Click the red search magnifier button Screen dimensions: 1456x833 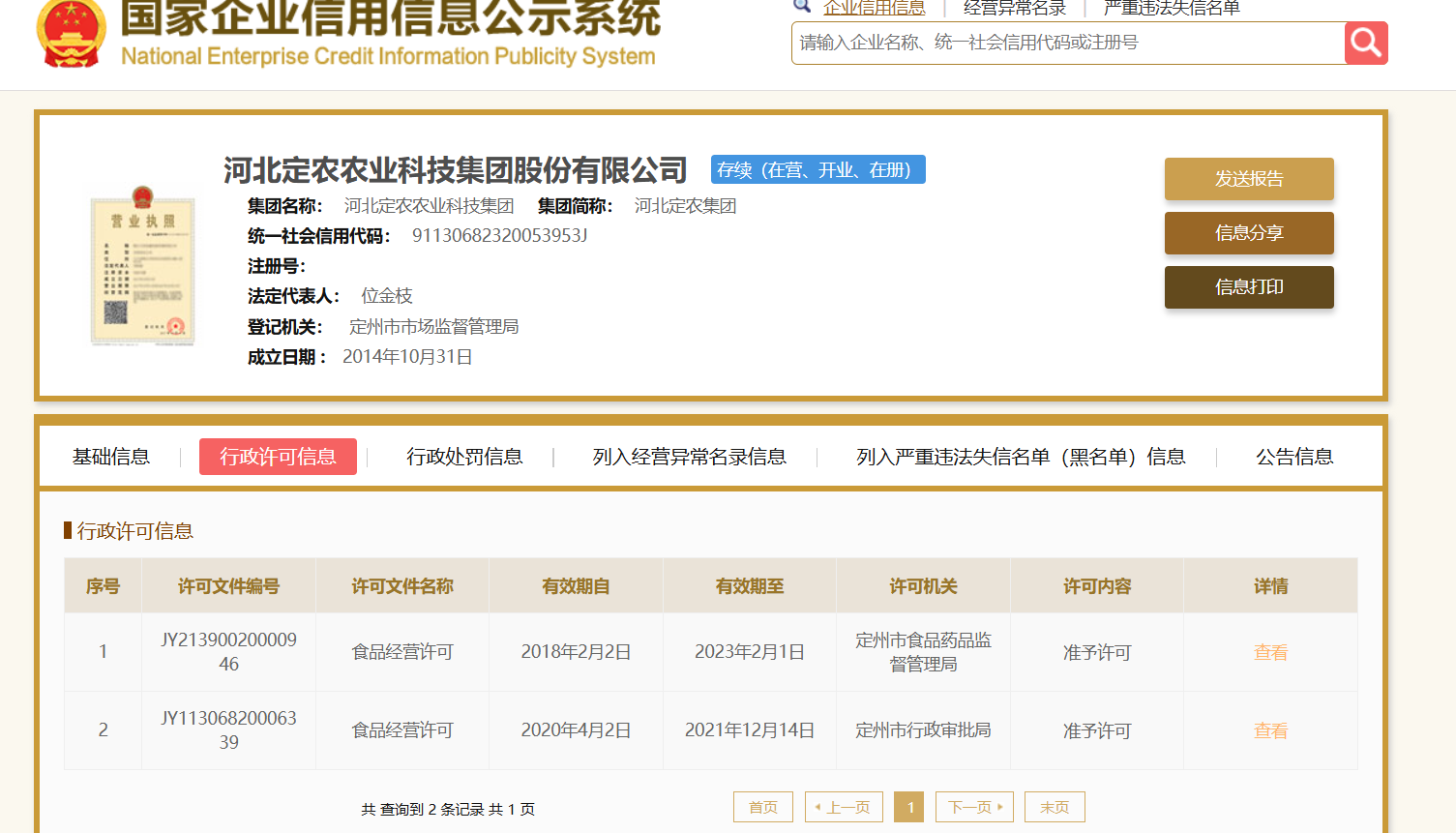[1366, 43]
